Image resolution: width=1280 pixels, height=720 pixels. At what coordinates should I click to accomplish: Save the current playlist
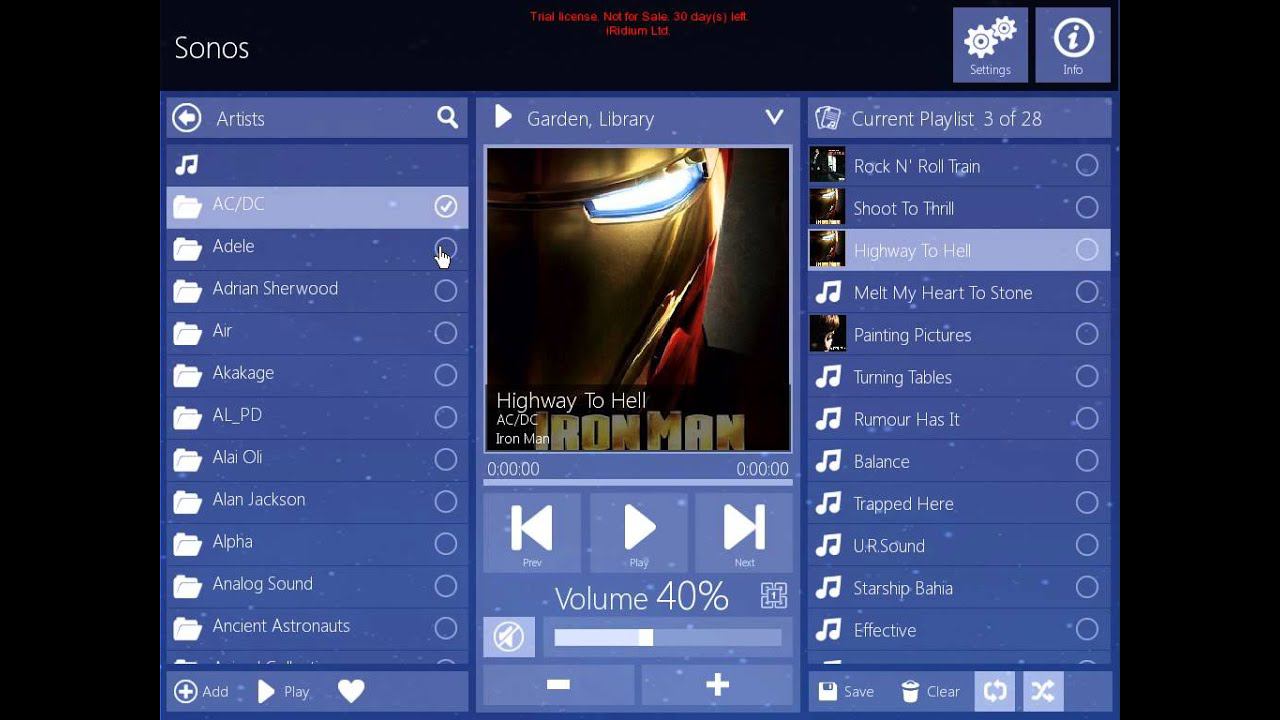click(x=846, y=691)
